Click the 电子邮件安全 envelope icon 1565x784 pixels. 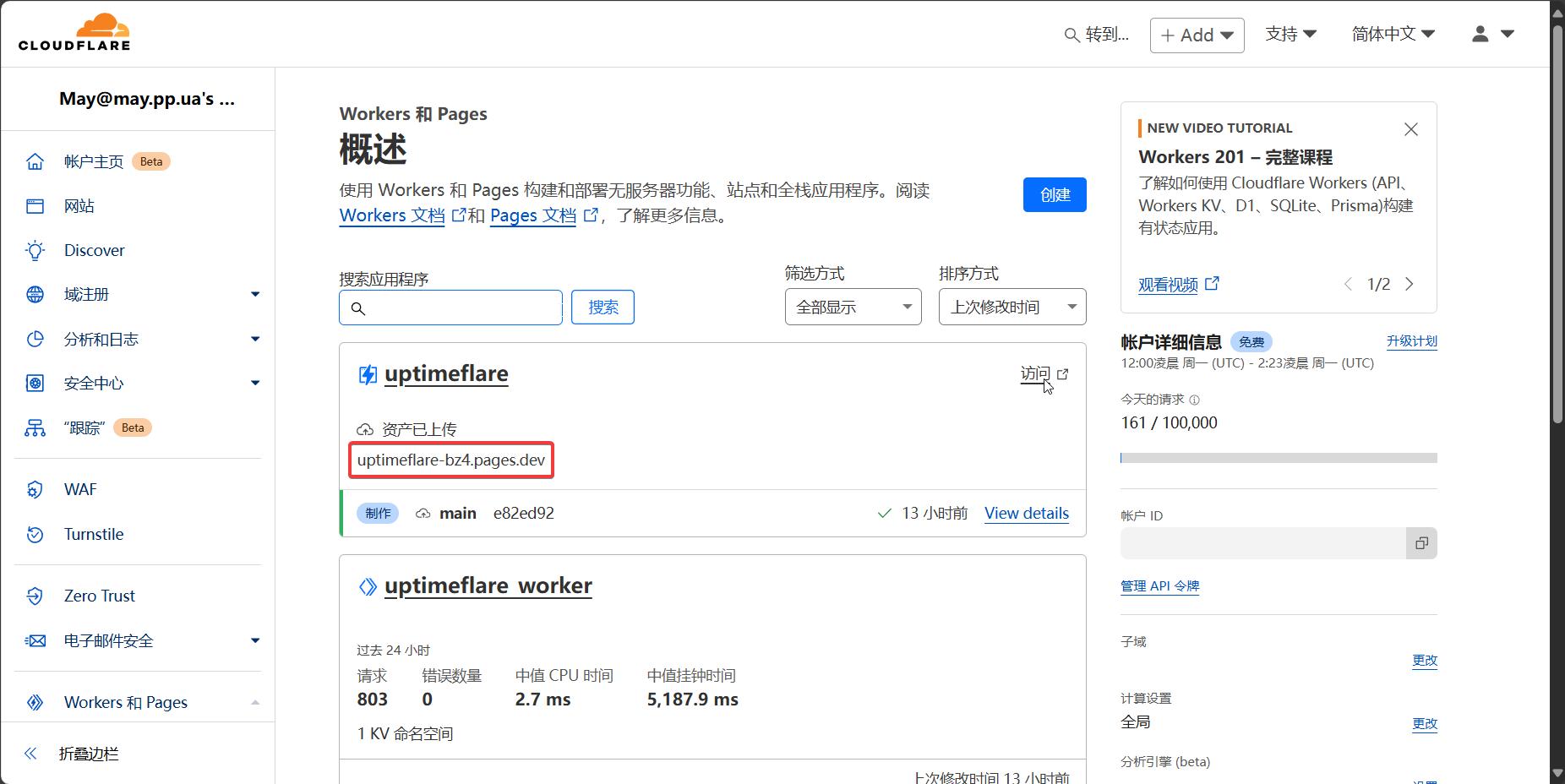click(35, 640)
